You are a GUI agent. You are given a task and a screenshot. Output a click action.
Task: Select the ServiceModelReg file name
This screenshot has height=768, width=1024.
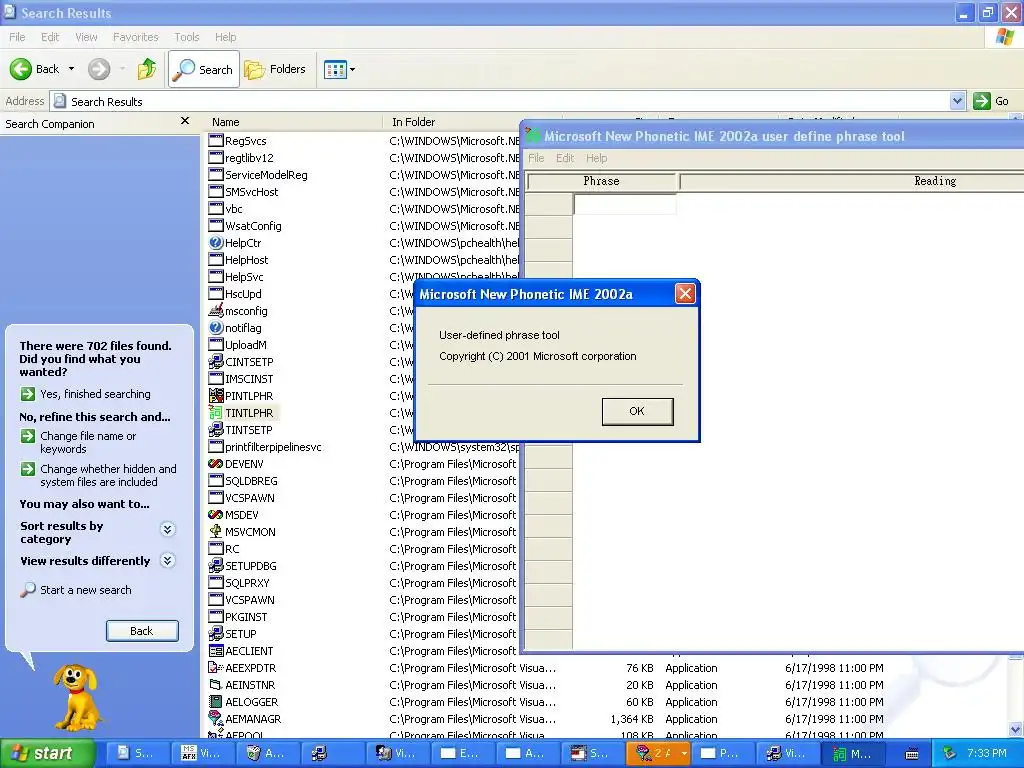[266, 174]
